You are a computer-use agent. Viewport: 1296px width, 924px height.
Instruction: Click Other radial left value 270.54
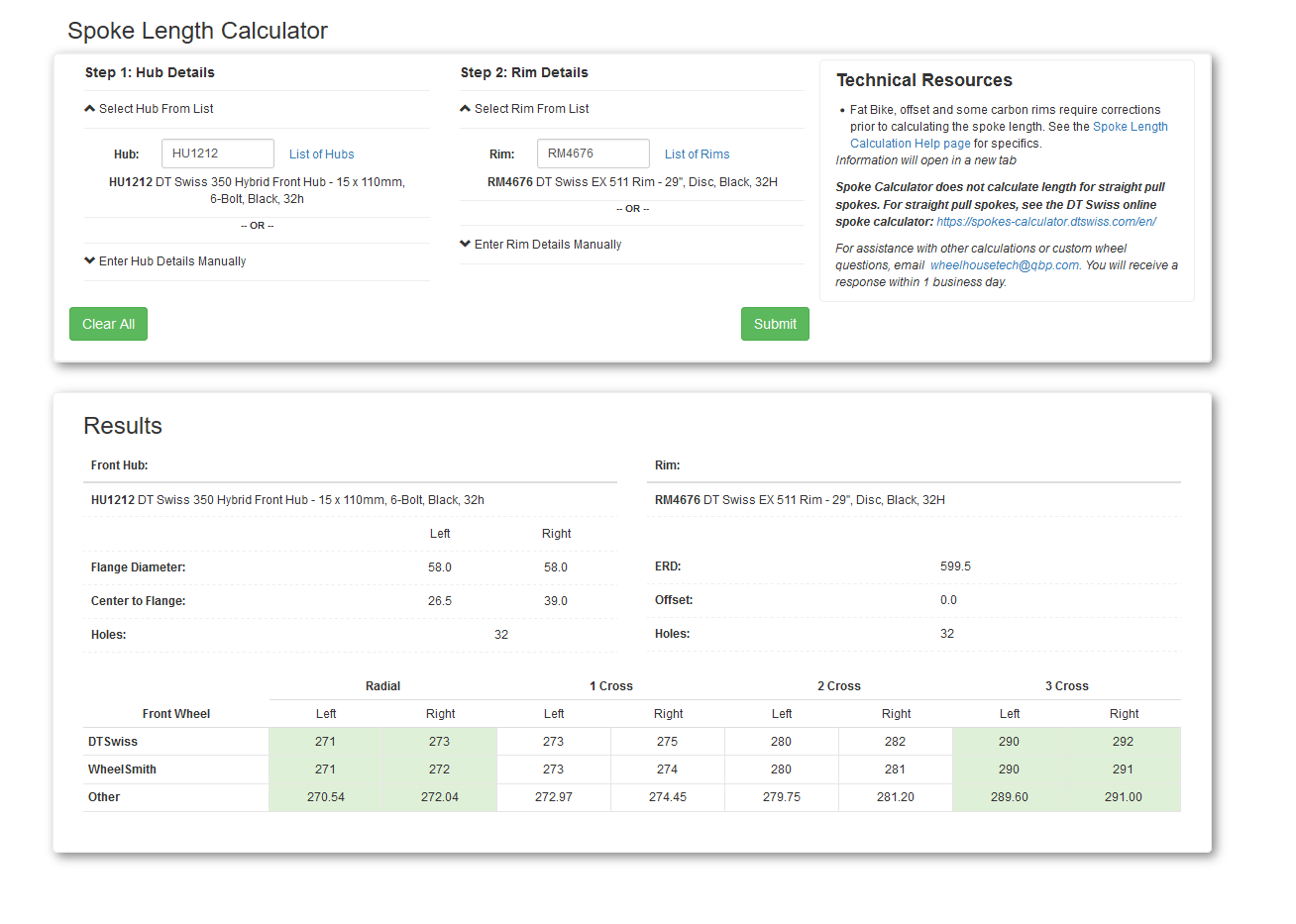coord(326,797)
